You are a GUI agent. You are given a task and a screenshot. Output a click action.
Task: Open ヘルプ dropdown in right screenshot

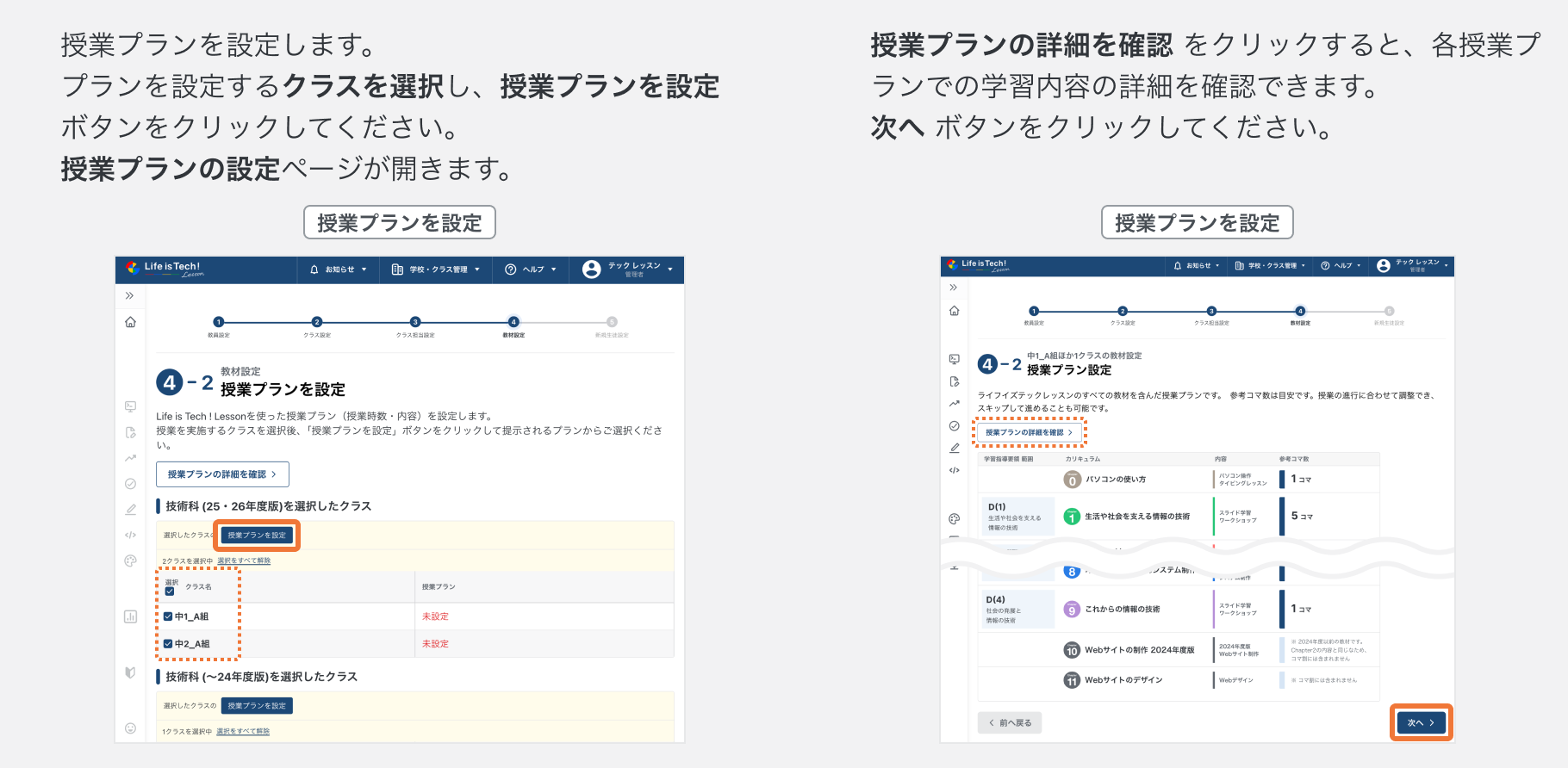[x=1341, y=266]
